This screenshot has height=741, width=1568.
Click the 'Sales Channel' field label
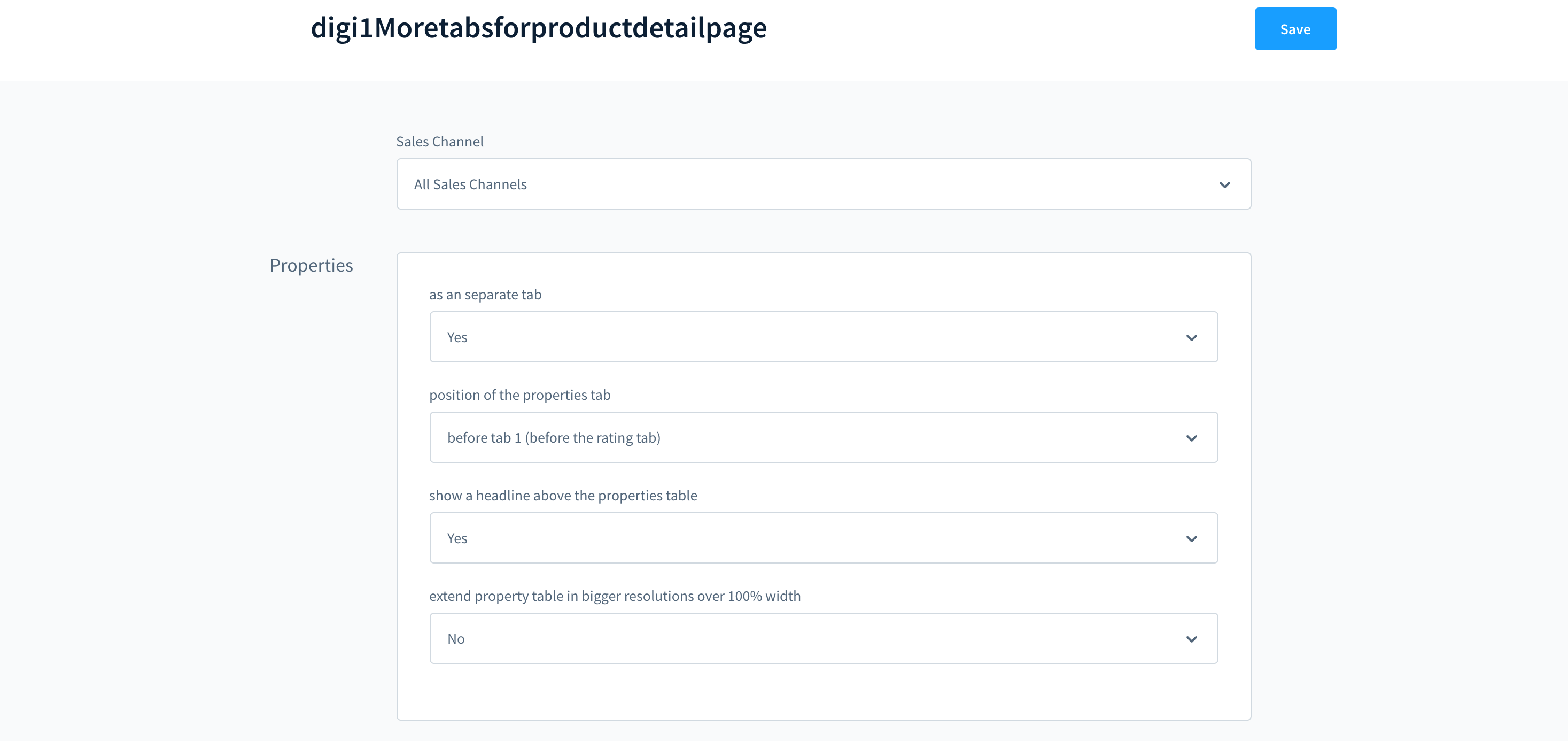click(x=439, y=142)
